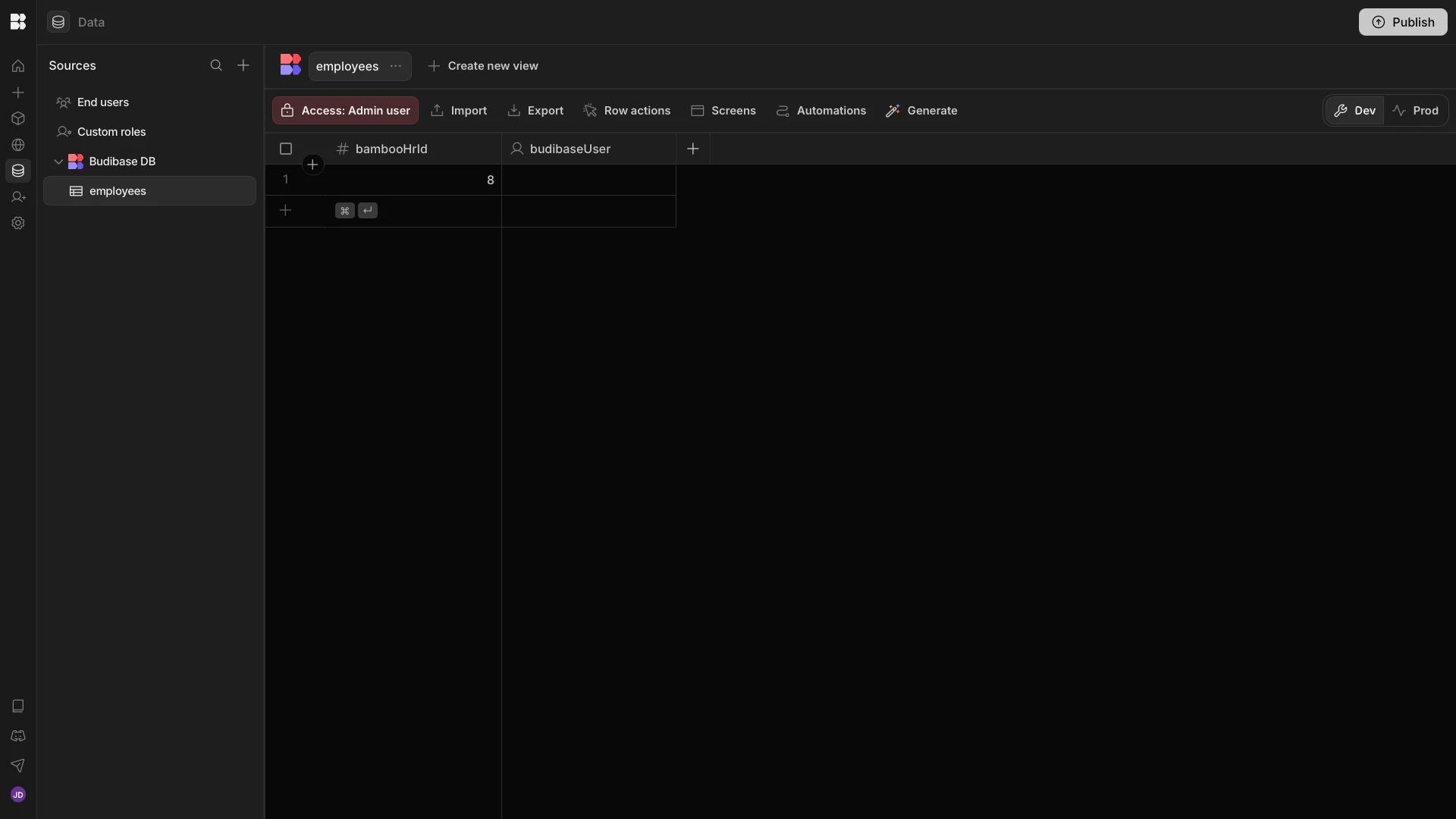This screenshot has width=1456, height=819.
Task: Click the search icon in Sources panel
Action: point(216,66)
